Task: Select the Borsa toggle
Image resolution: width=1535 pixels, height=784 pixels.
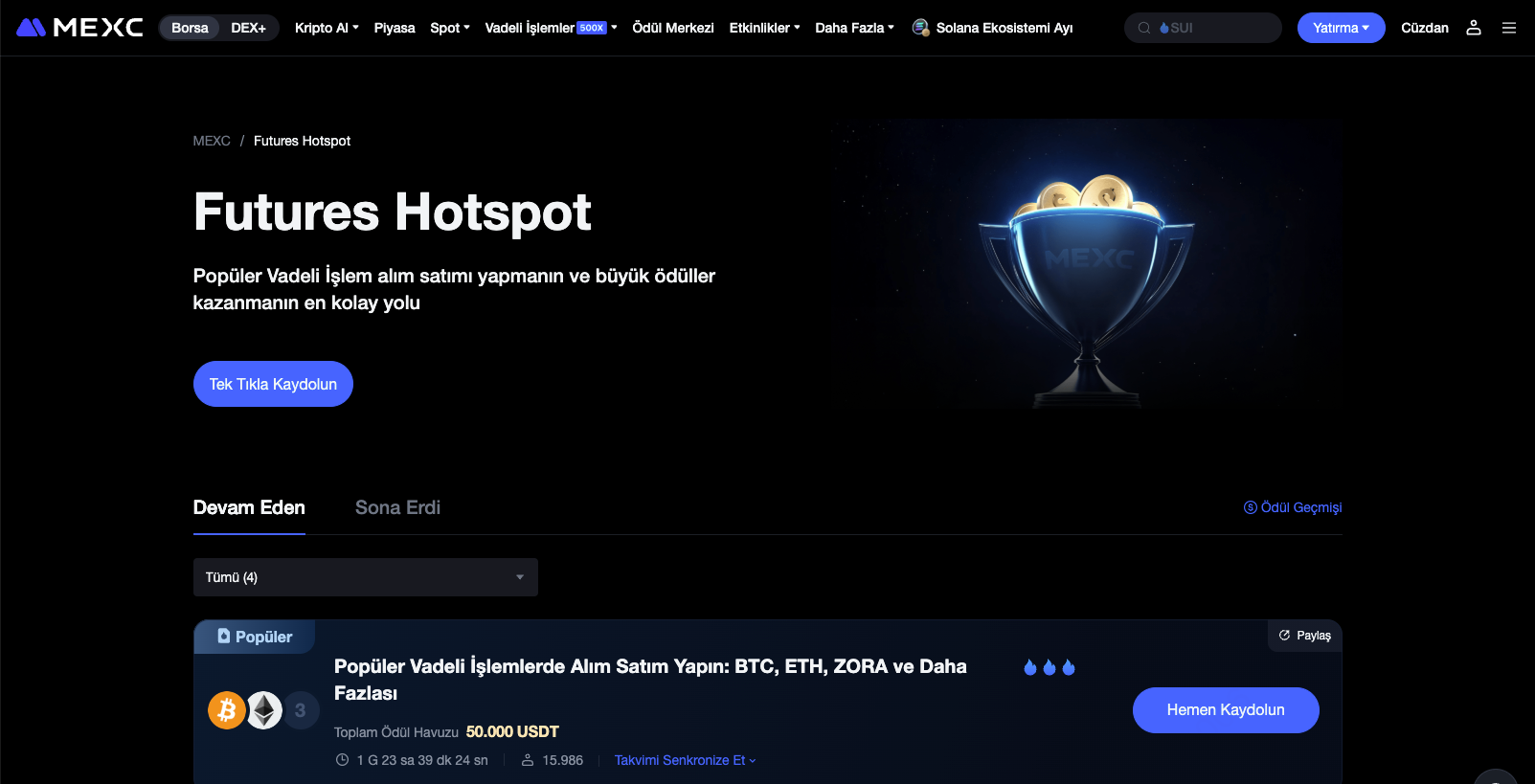Action: pos(190,28)
